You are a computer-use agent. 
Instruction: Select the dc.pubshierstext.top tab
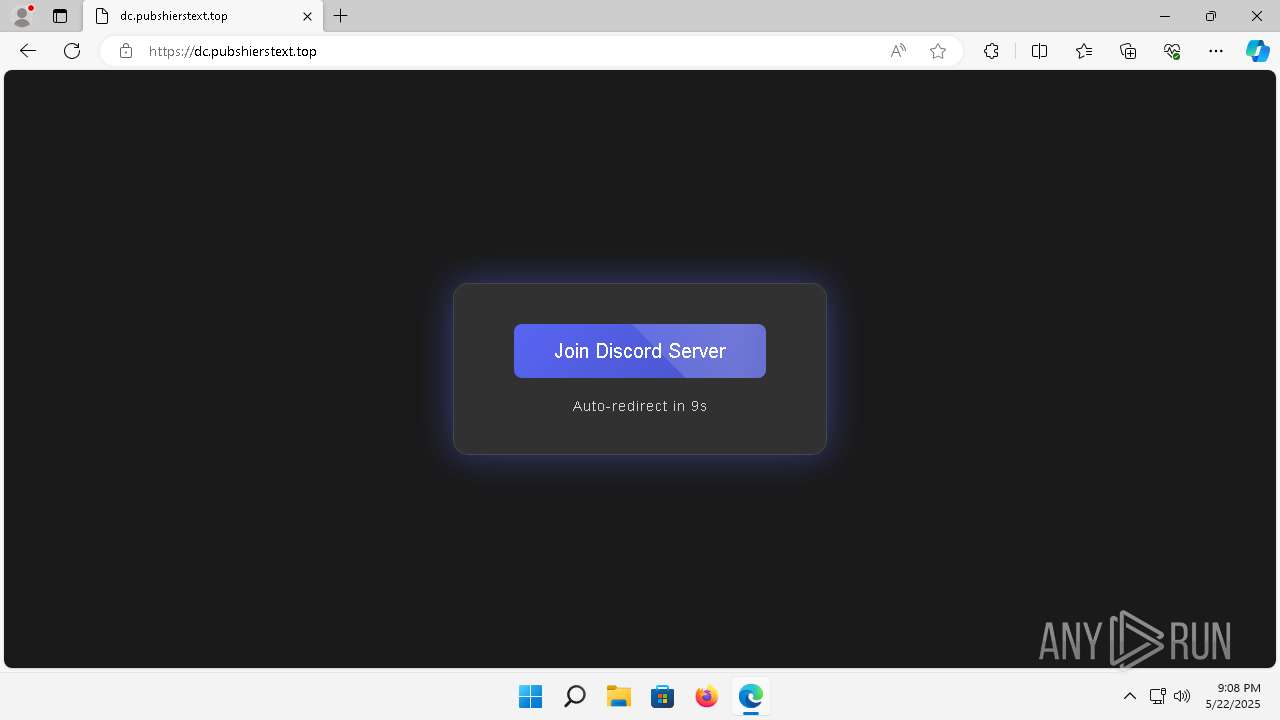tap(201, 16)
